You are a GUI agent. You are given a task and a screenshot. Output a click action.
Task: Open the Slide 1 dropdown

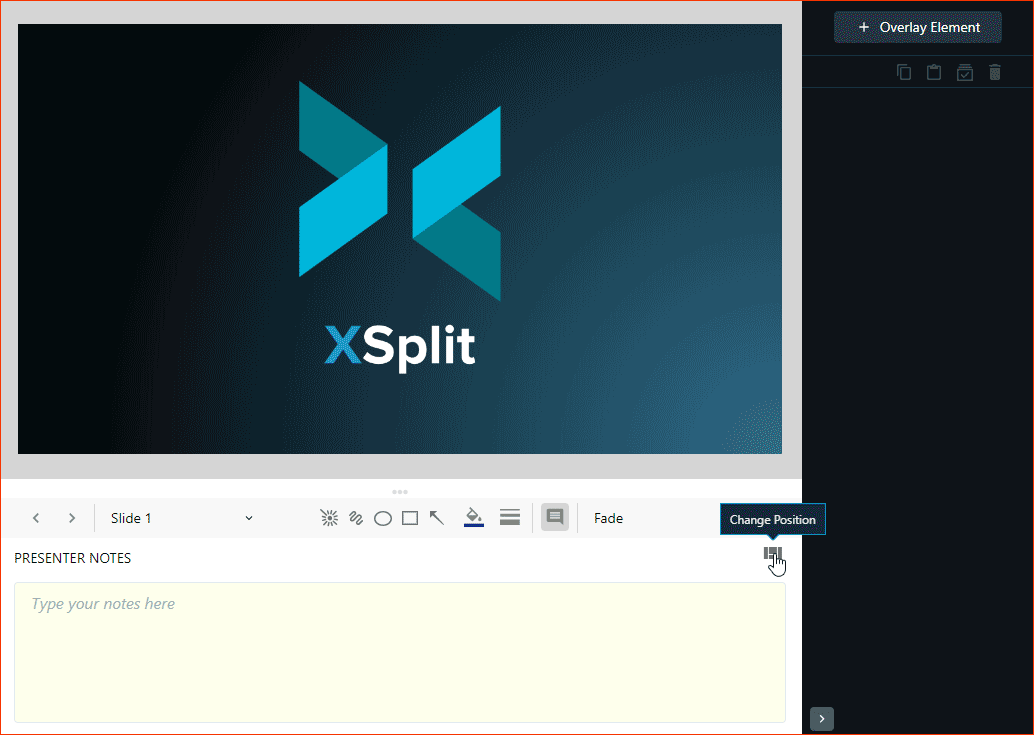pos(181,518)
